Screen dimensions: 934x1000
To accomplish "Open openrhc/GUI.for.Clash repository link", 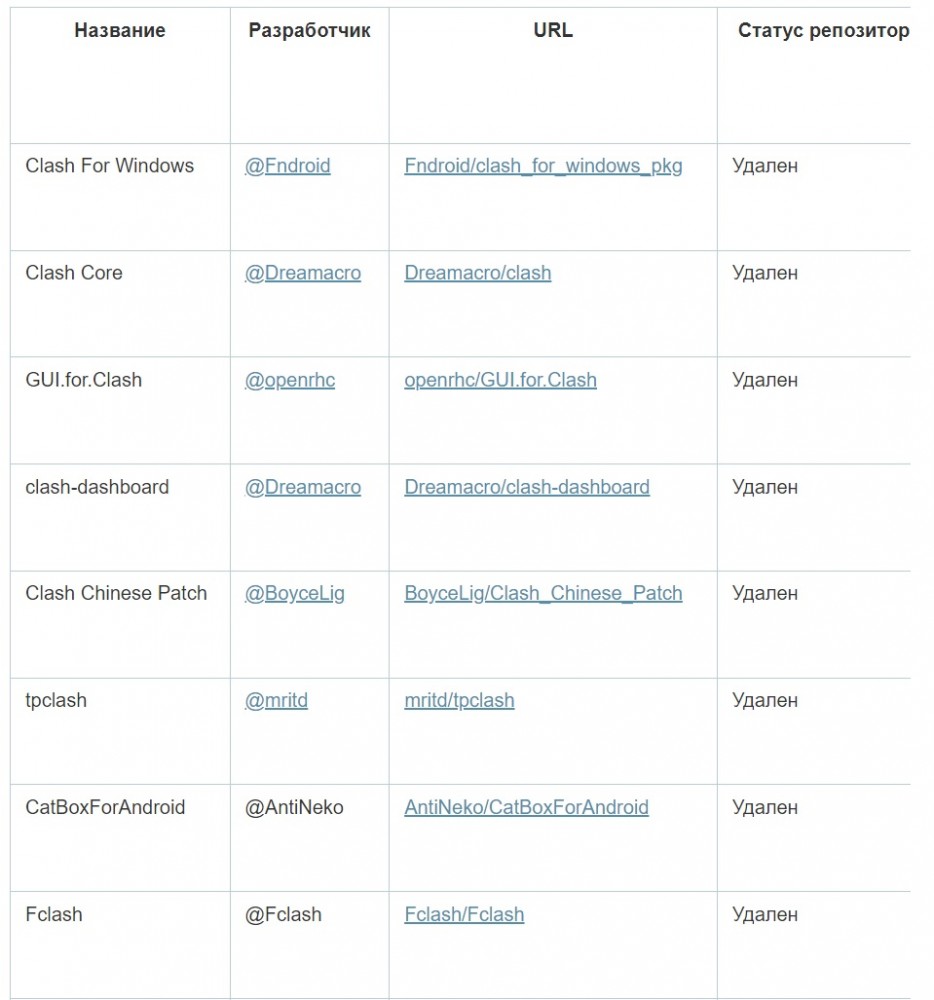I will (500, 380).
